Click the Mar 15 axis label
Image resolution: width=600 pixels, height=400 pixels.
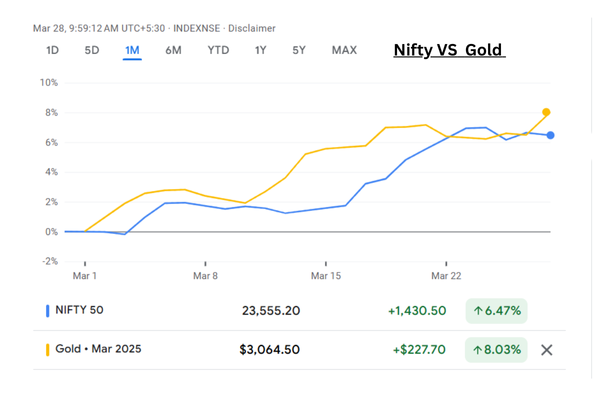[x=326, y=276]
